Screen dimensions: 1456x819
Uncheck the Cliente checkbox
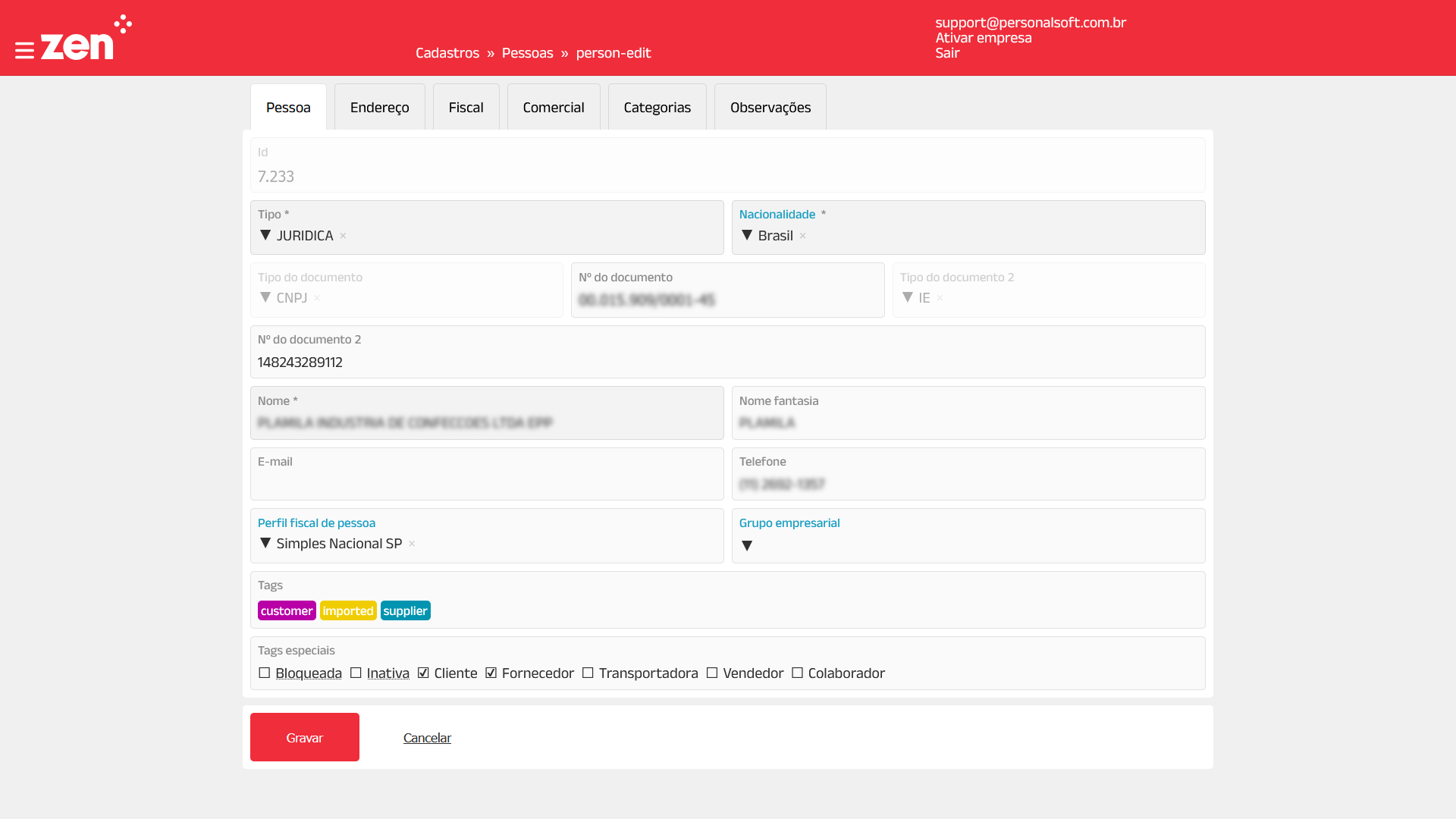pos(423,673)
